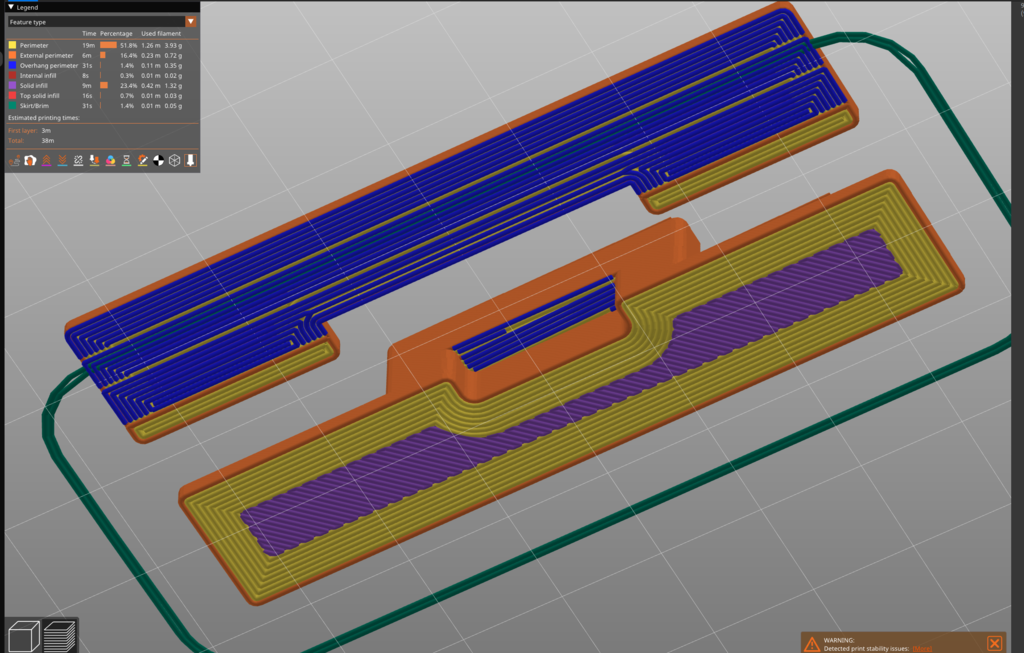Click the Solid infill percentage bar
This screenshot has height=653, width=1024.
pyautogui.click(x=104, y=85)
